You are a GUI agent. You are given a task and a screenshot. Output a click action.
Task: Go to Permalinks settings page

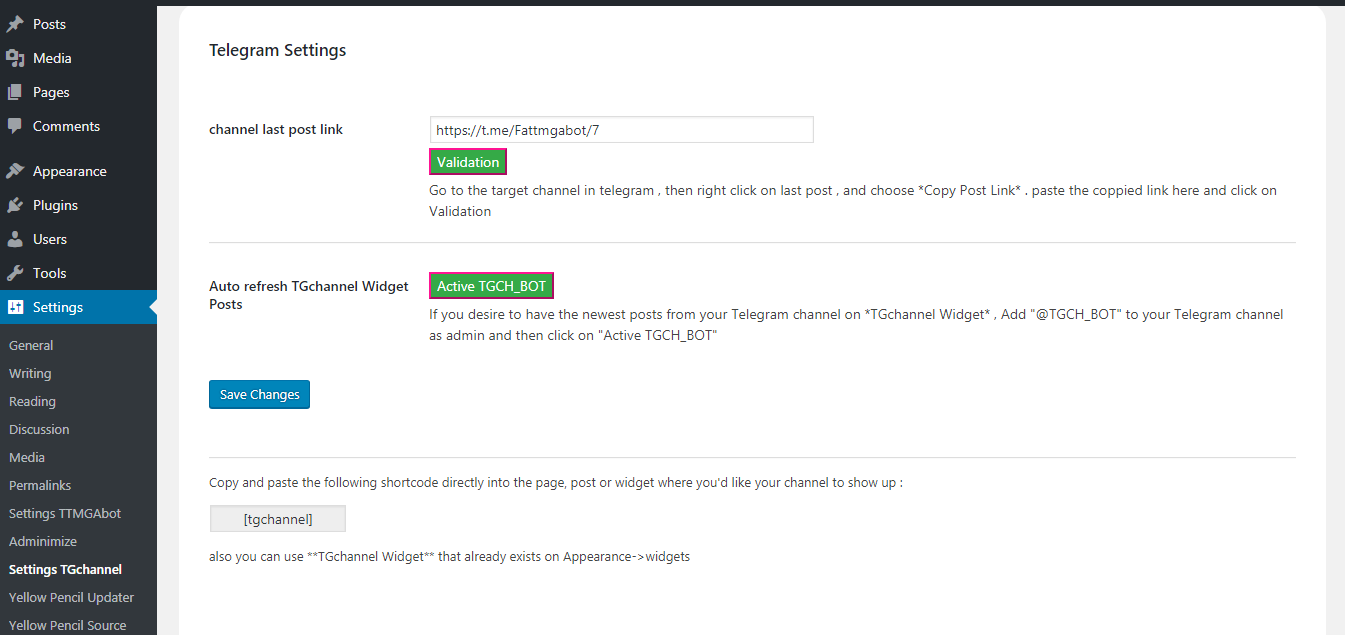tap(40, 485)
